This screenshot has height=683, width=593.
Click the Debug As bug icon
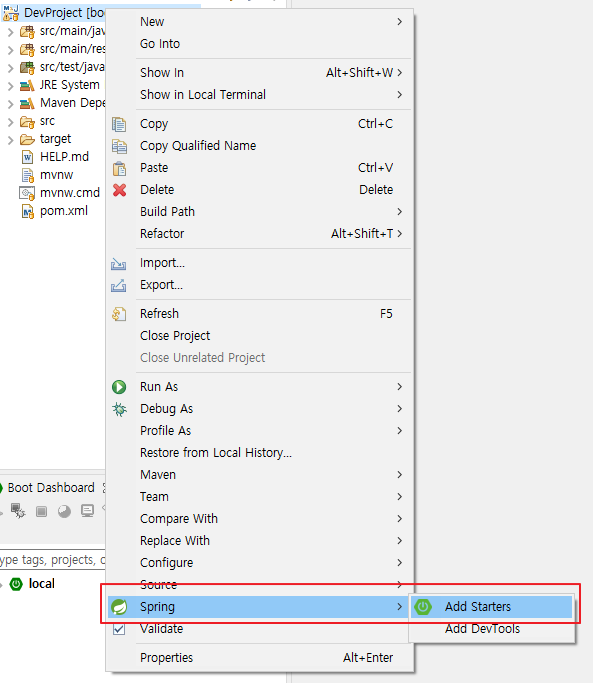[119, 409]
